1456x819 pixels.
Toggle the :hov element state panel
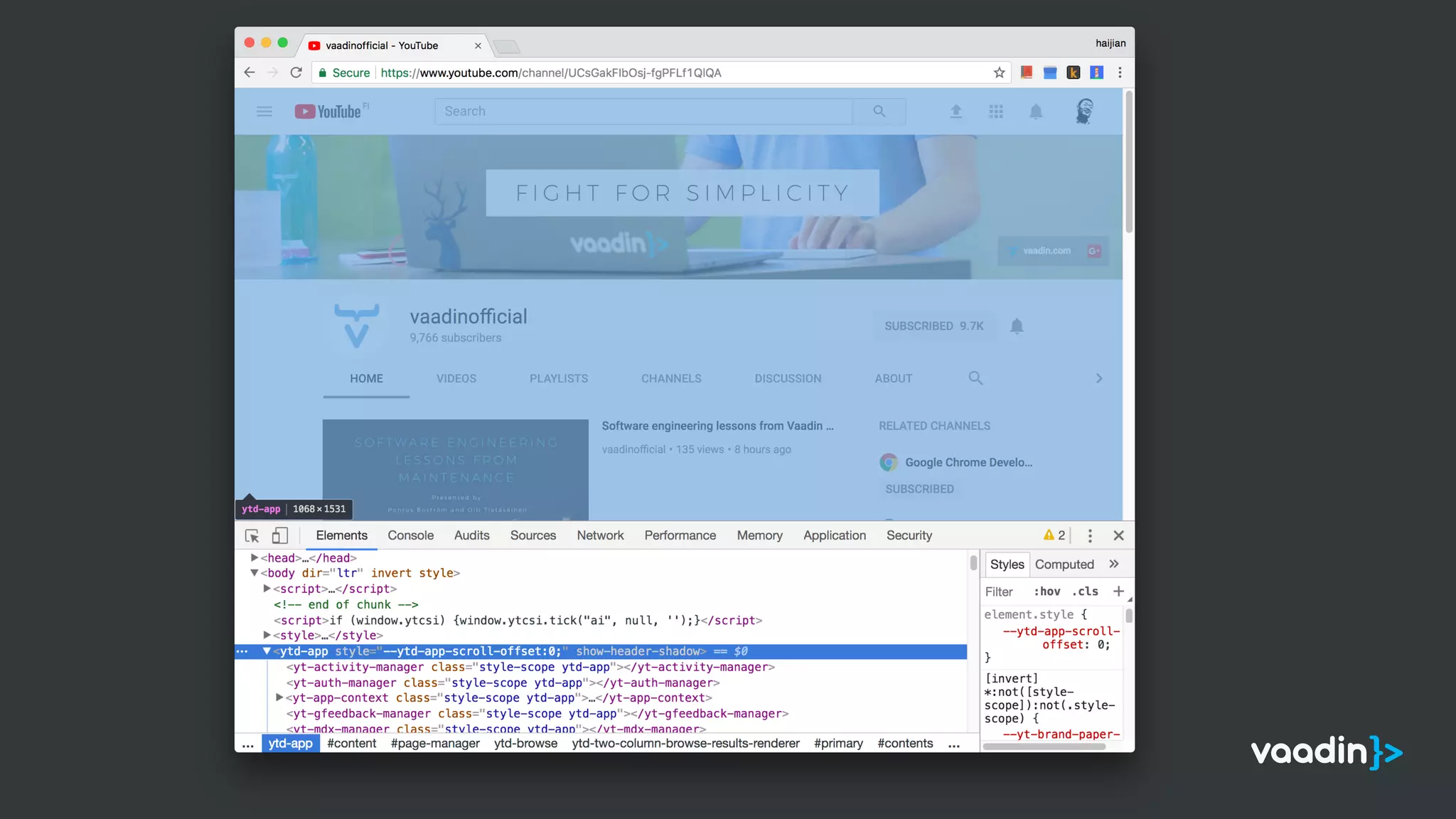click(1046, 591)
